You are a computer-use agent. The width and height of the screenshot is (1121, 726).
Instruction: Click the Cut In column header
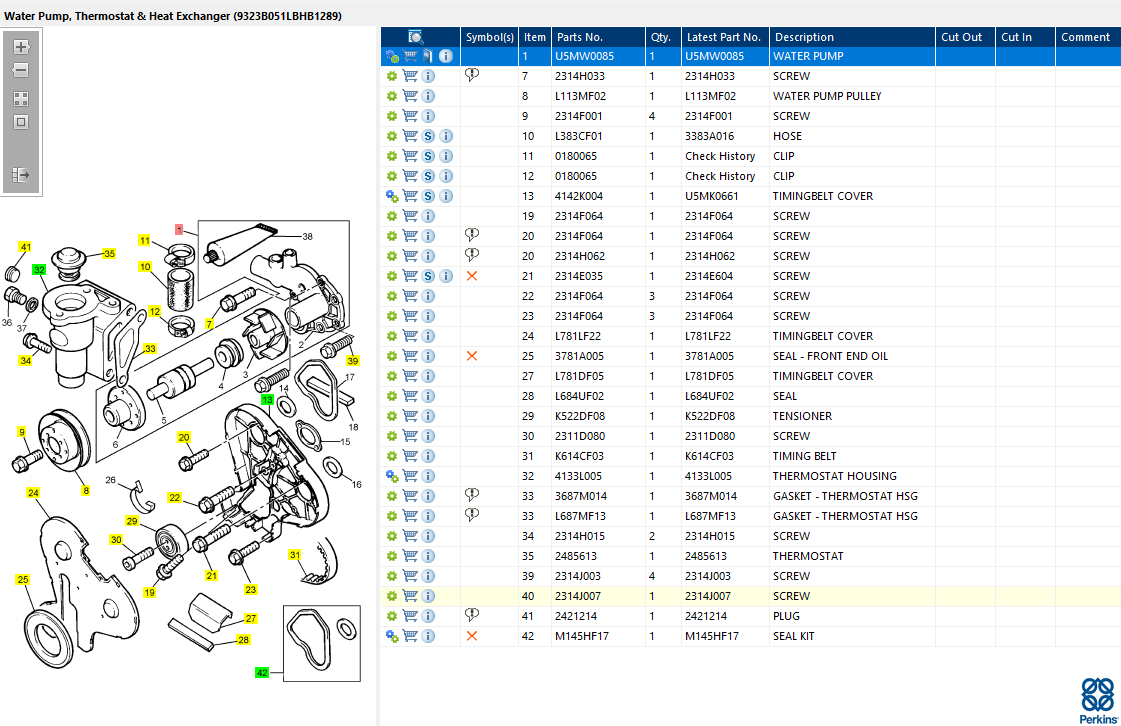(x=1025, y=37)
